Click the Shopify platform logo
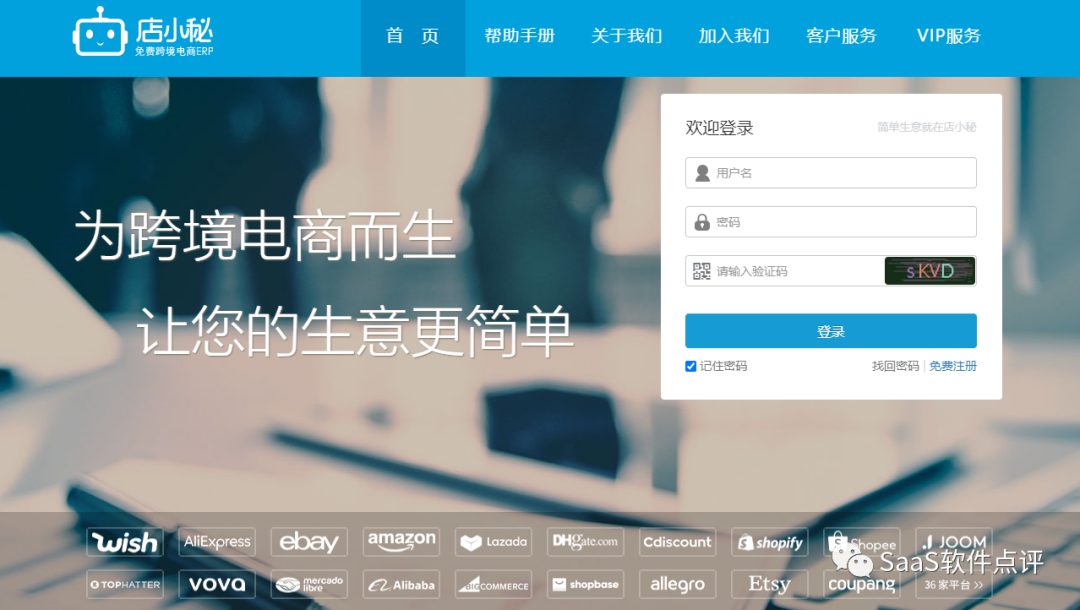Image resolution: width=1080 pixels, height=610 pixels. [769, 542]
